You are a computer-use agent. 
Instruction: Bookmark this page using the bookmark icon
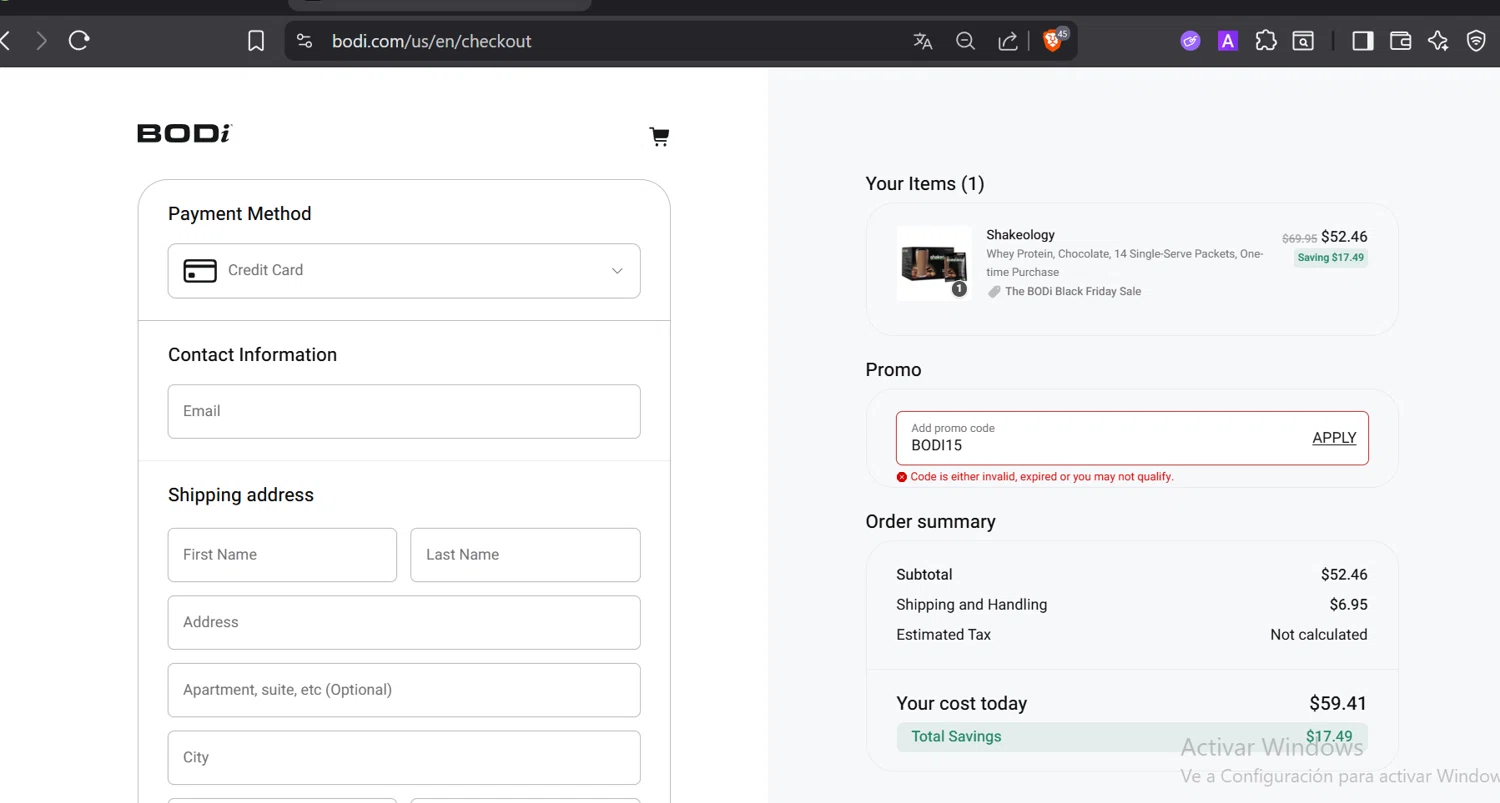(x=256, y=41)
